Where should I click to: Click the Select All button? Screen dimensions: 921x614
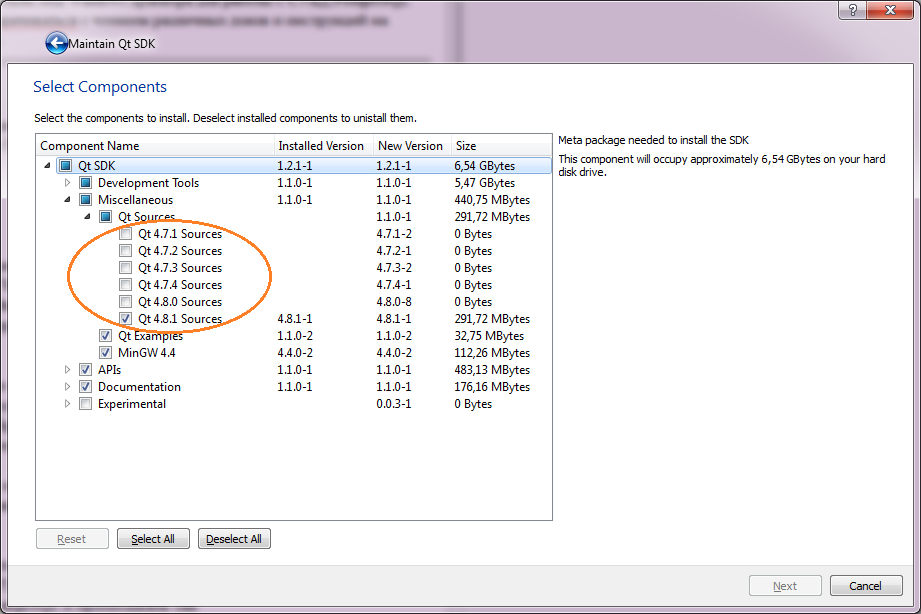(153, 539)
